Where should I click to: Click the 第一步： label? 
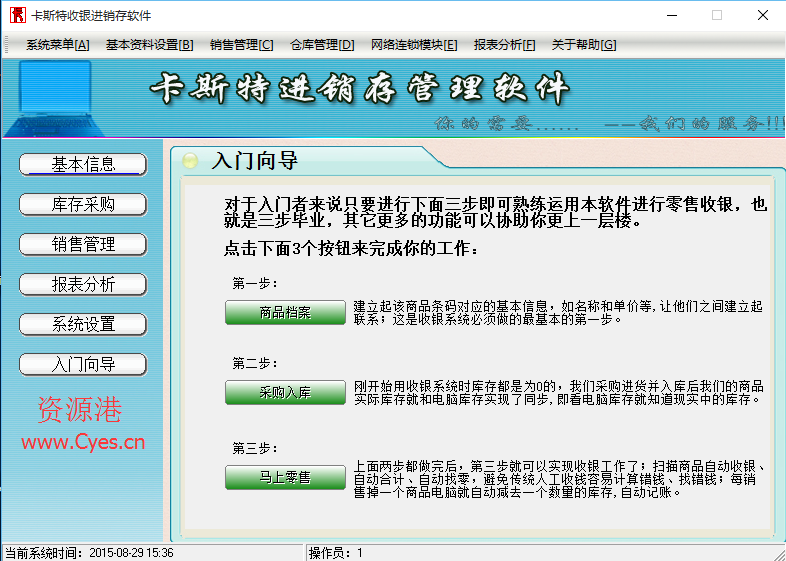pos(255,283)
